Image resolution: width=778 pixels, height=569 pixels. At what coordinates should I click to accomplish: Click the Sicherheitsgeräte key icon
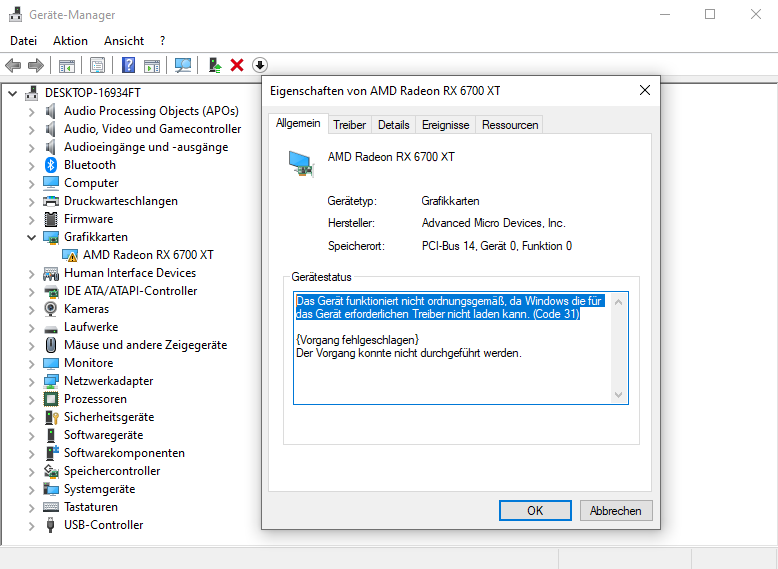[52, 417]
